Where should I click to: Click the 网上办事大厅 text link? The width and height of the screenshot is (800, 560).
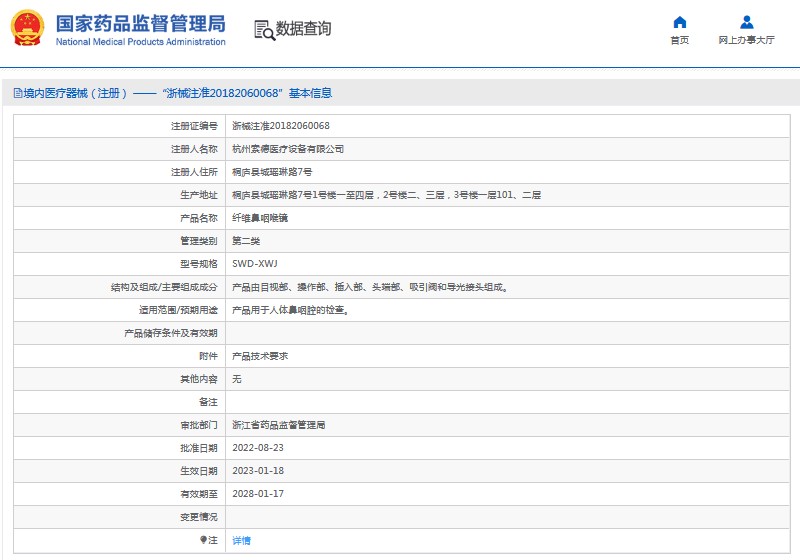point(746,40)
